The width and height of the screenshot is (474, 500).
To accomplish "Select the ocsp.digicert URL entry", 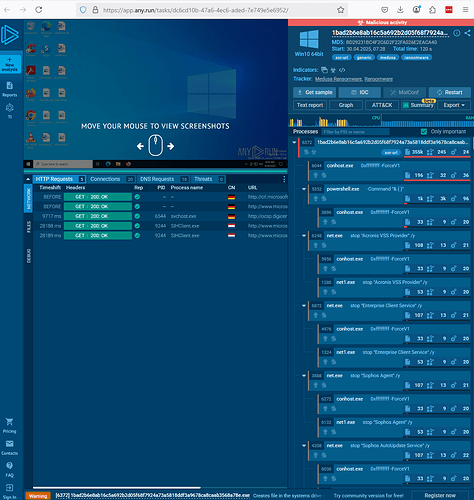I will tap(267, 216).
